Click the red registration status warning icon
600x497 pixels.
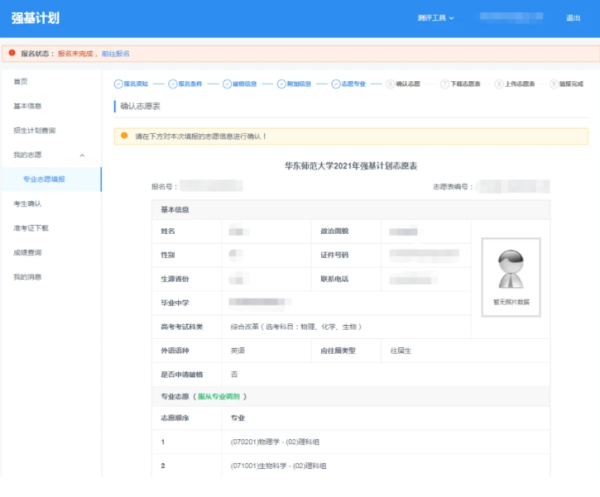[x=12, y=53]
